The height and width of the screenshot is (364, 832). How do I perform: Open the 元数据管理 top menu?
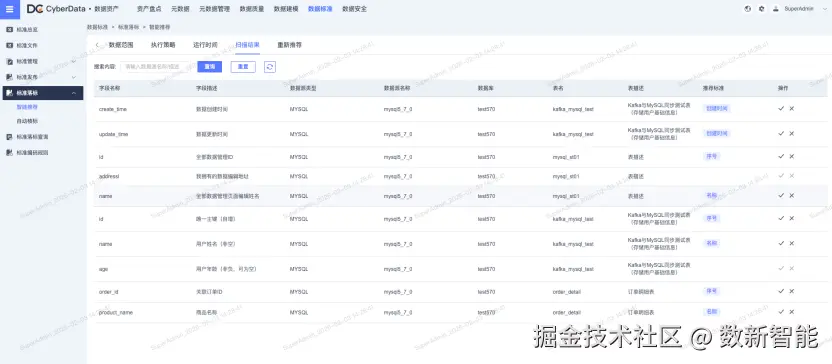point(214,9)
